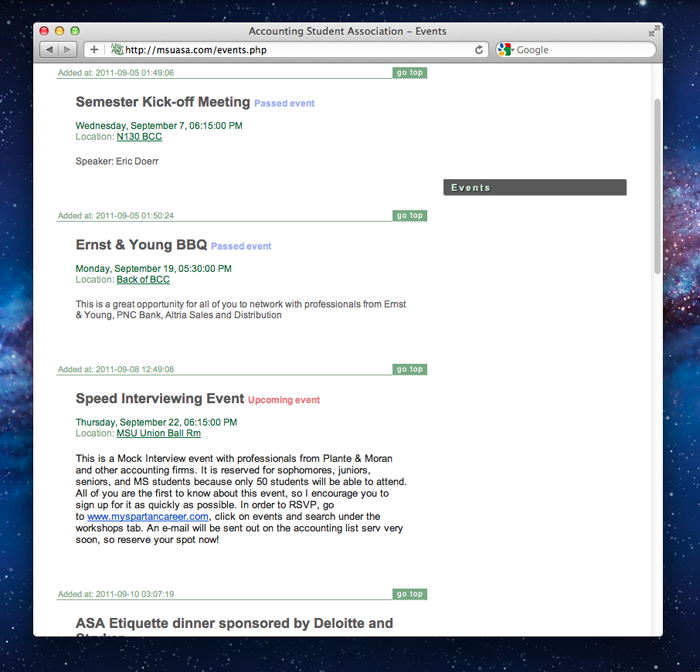
Task: Click inside the Google search box
Action: (580, 50)
